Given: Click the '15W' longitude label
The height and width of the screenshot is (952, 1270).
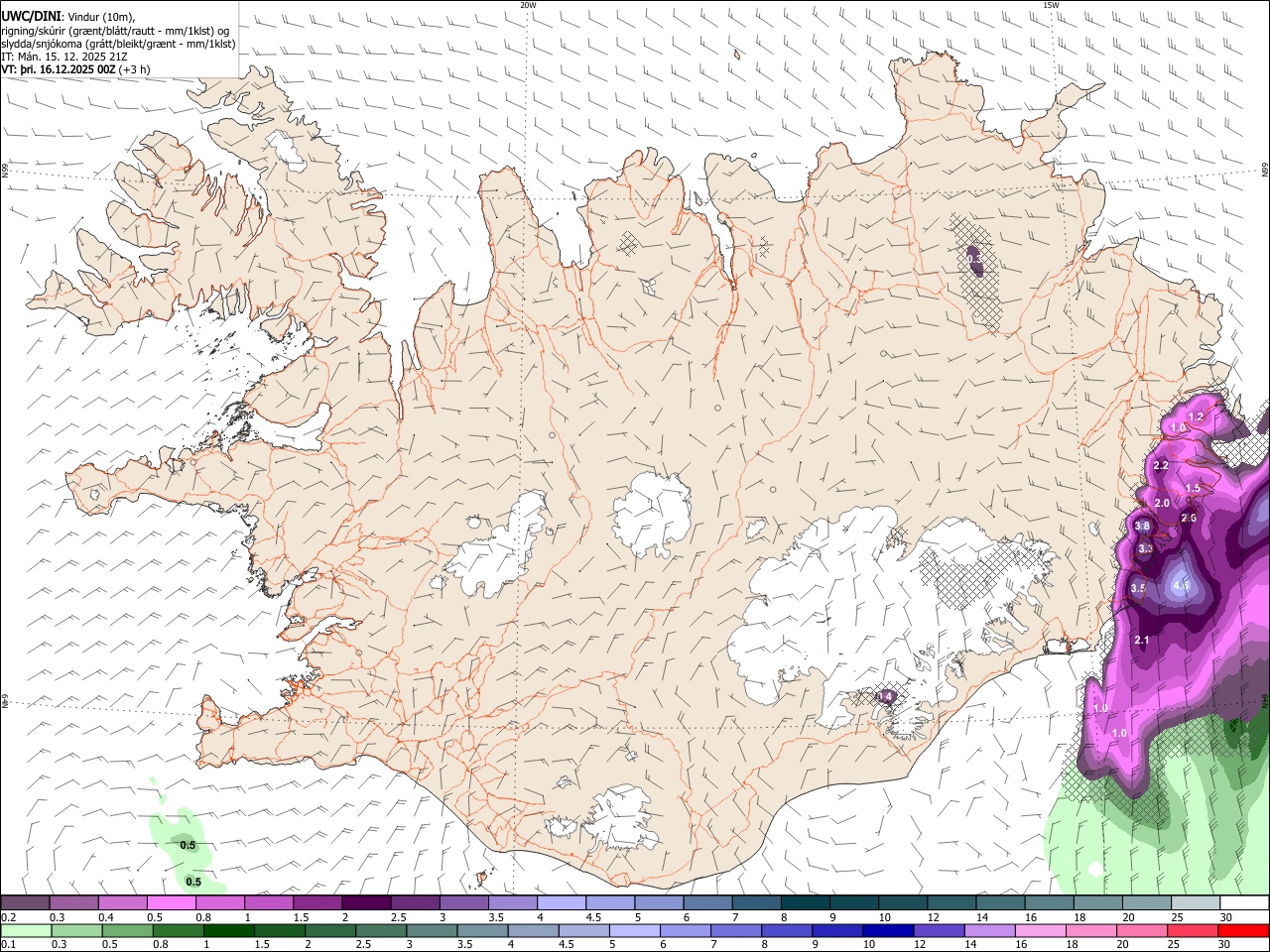Looking at the screenshot, I should (1051, 5).
